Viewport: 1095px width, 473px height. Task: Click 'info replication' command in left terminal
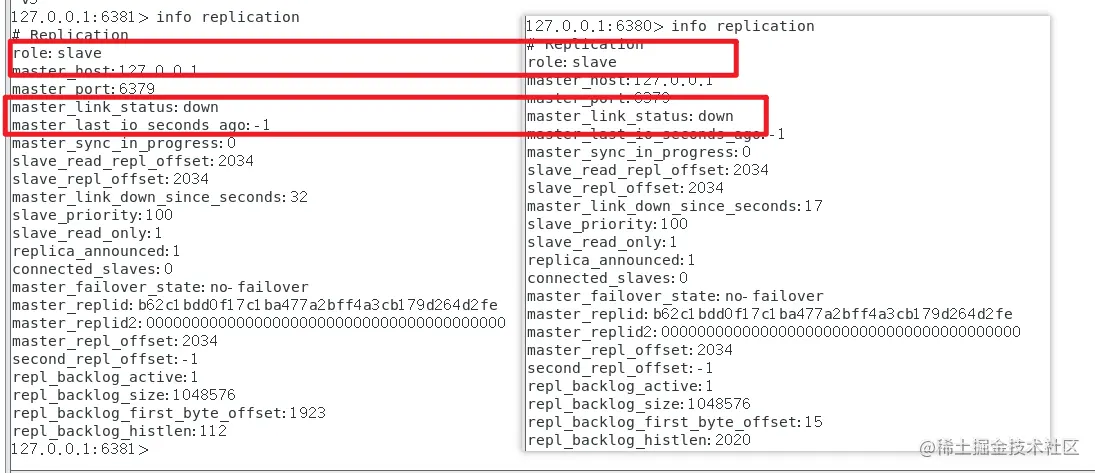228,17
